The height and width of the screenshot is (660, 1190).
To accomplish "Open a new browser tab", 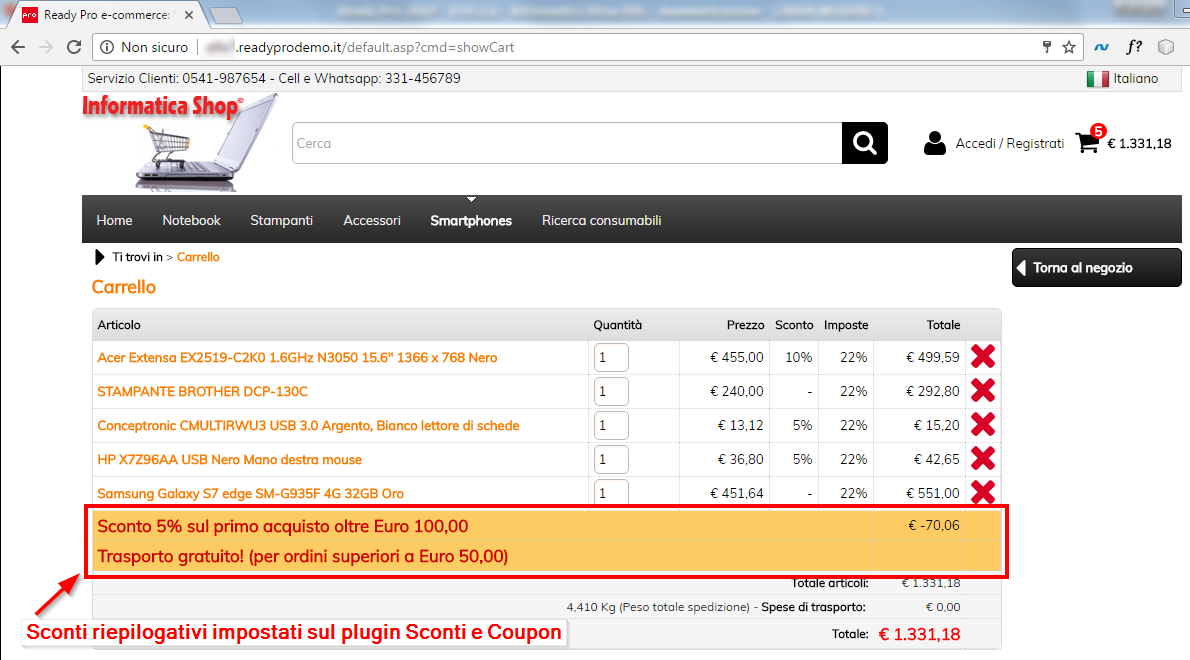I will [225, 15].
